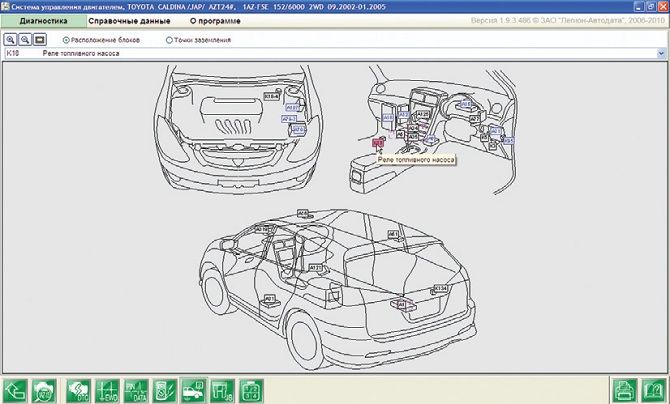Click the zoom out magnifier icon
The height and width of the screenshot is (404, 670).
(25, 40)
